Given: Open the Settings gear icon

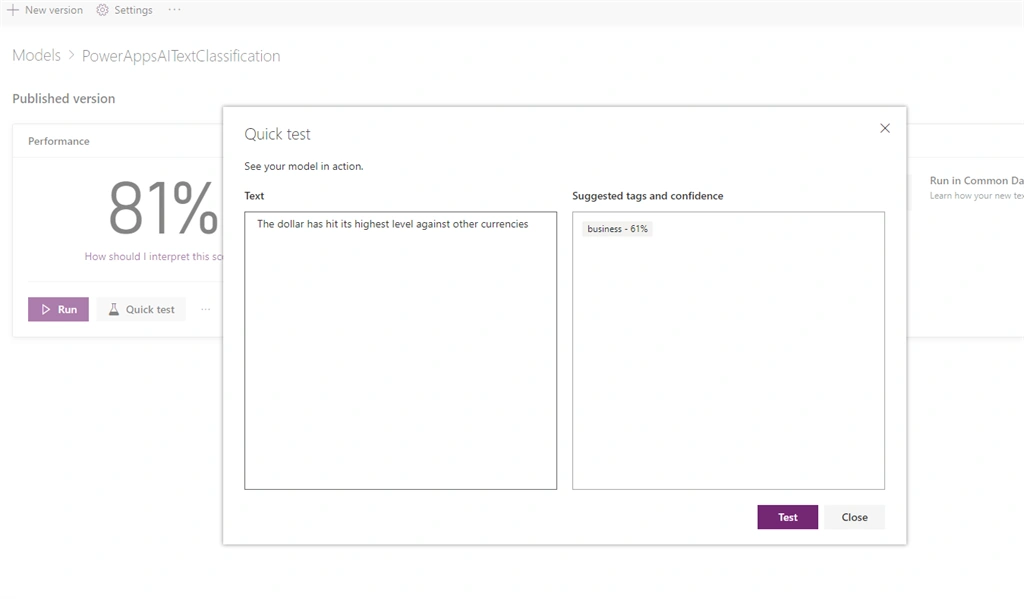Looking at the screenshot, I should [x=102, y=10].
